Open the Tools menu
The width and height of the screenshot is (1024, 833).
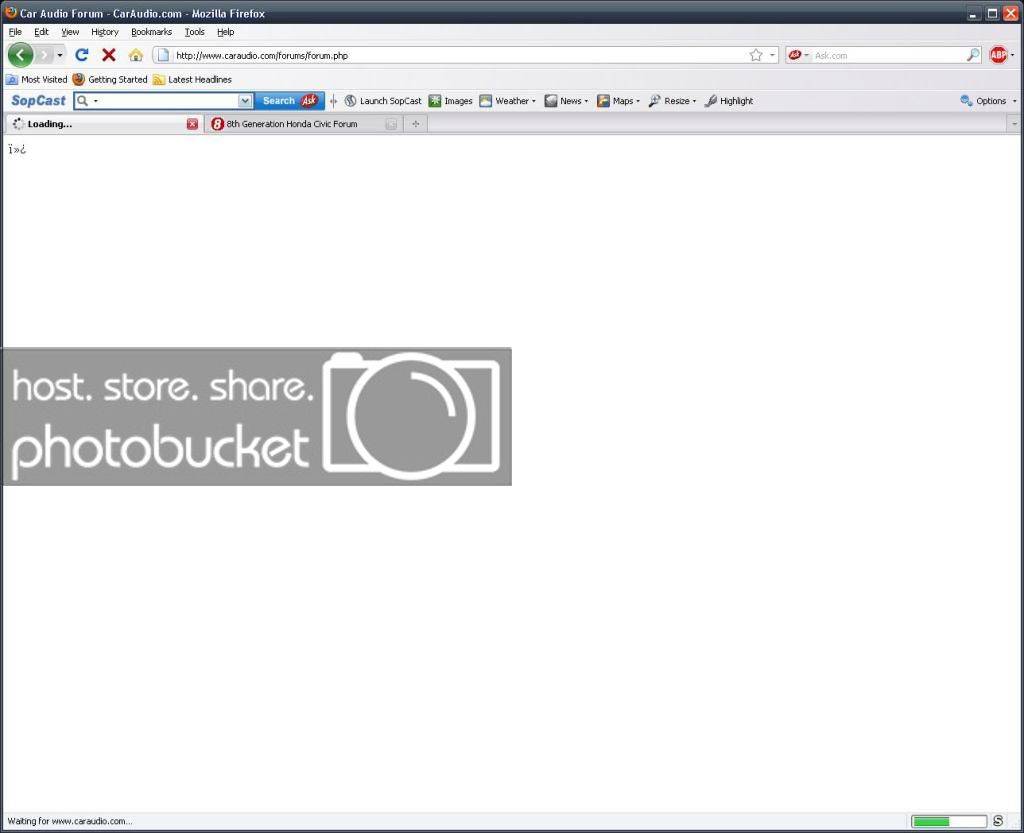click(x=195, y=31)
